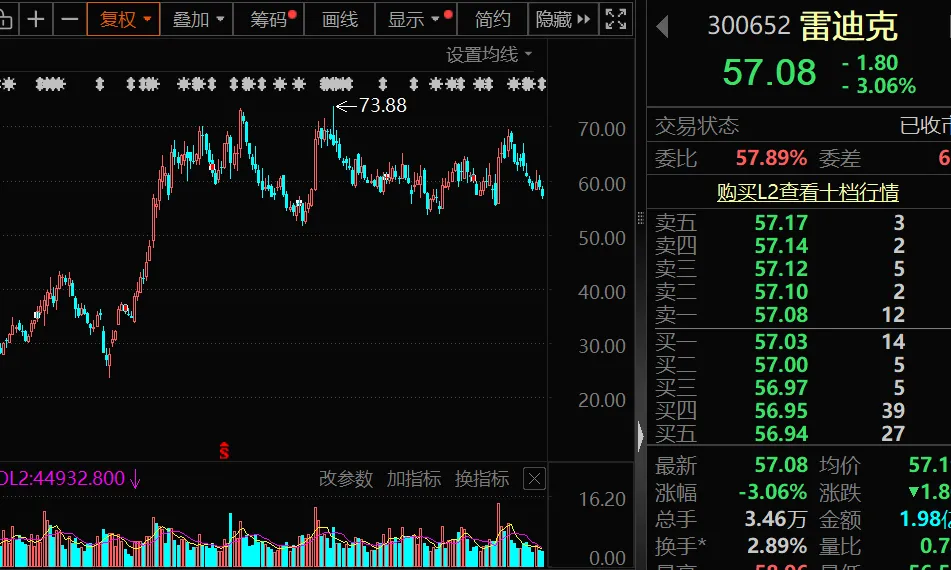The width and height of the screenshot is (951, 570).
Task: Open the 叠加 dropdown menu
Action: (197, 19)
